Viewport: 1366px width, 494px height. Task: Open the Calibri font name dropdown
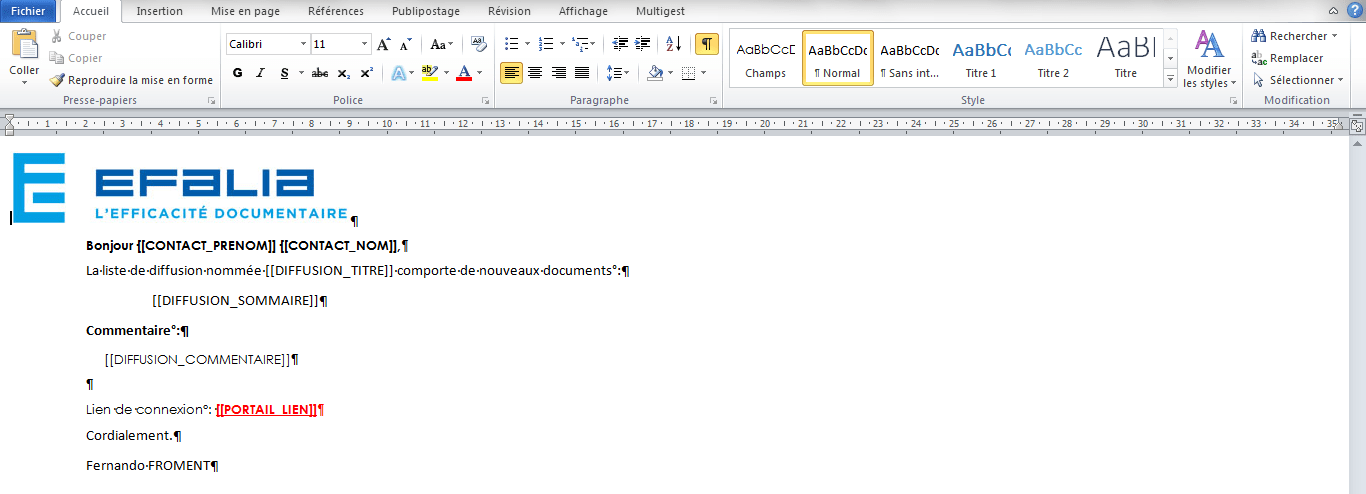click(x=303, y=44)
